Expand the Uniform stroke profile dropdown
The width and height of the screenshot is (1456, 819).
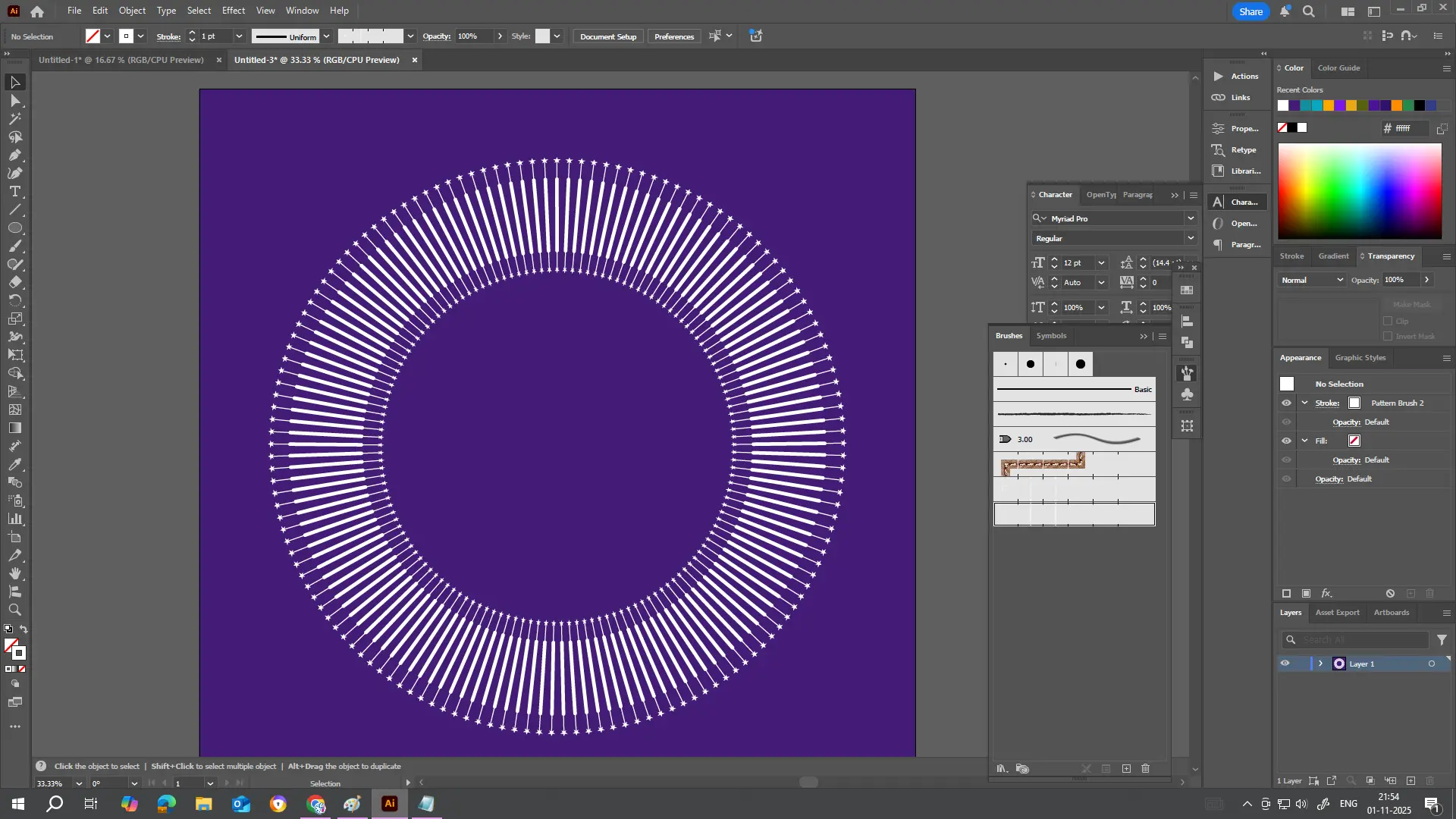point(326,36)
